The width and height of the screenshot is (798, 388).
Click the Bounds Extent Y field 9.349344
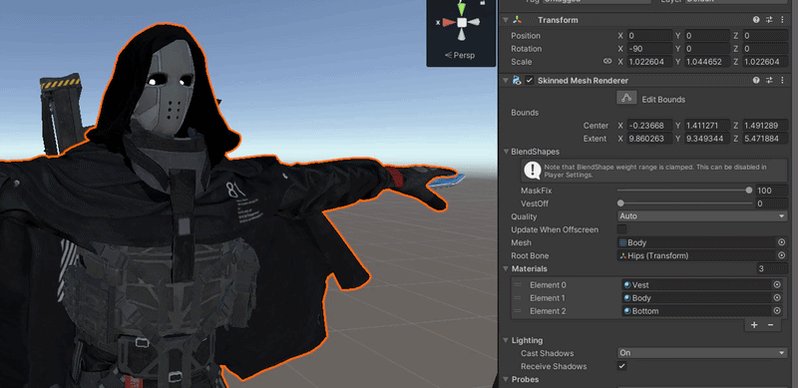707,138
